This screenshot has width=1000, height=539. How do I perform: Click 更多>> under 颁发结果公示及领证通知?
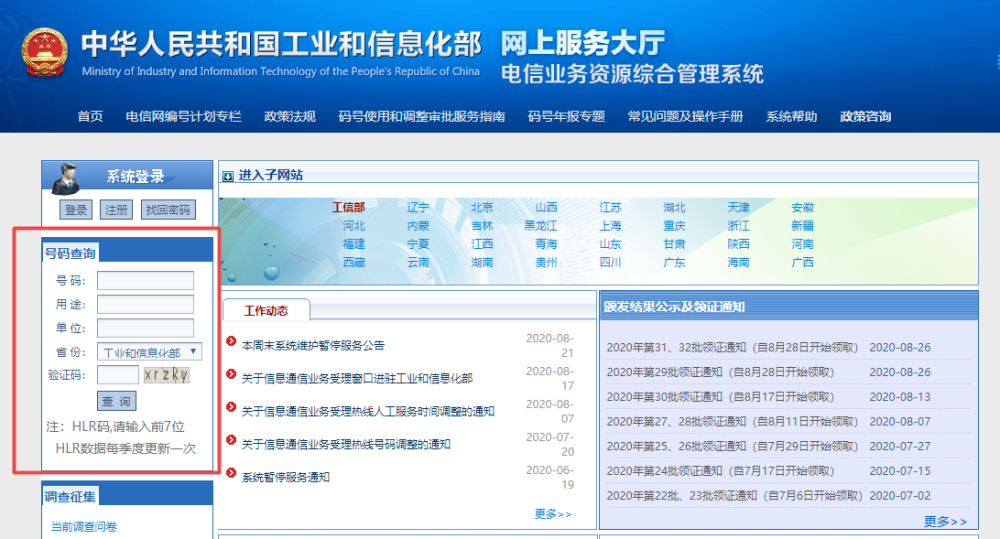945,522
